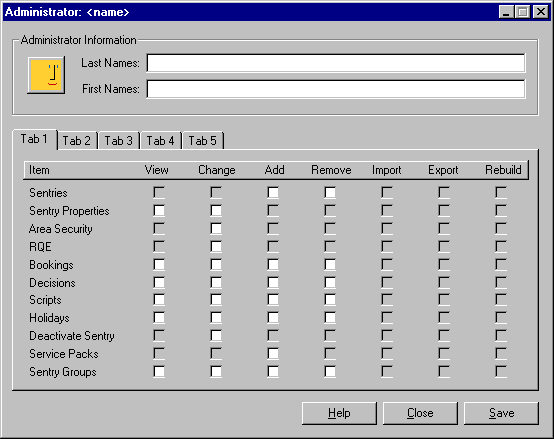
Task: Check View box for Decisions
Action: [159, 282]
